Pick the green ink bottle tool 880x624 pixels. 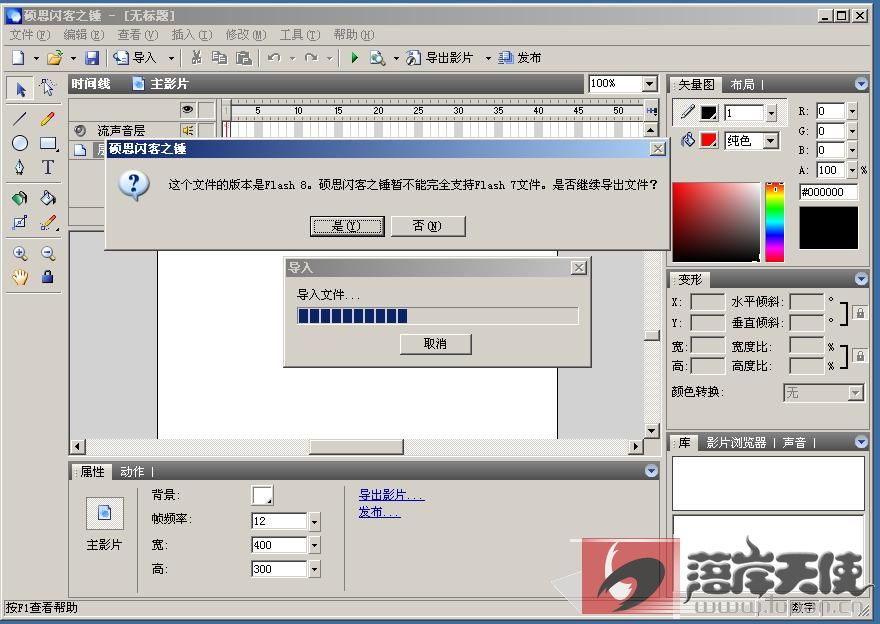[x=20, y=198]
